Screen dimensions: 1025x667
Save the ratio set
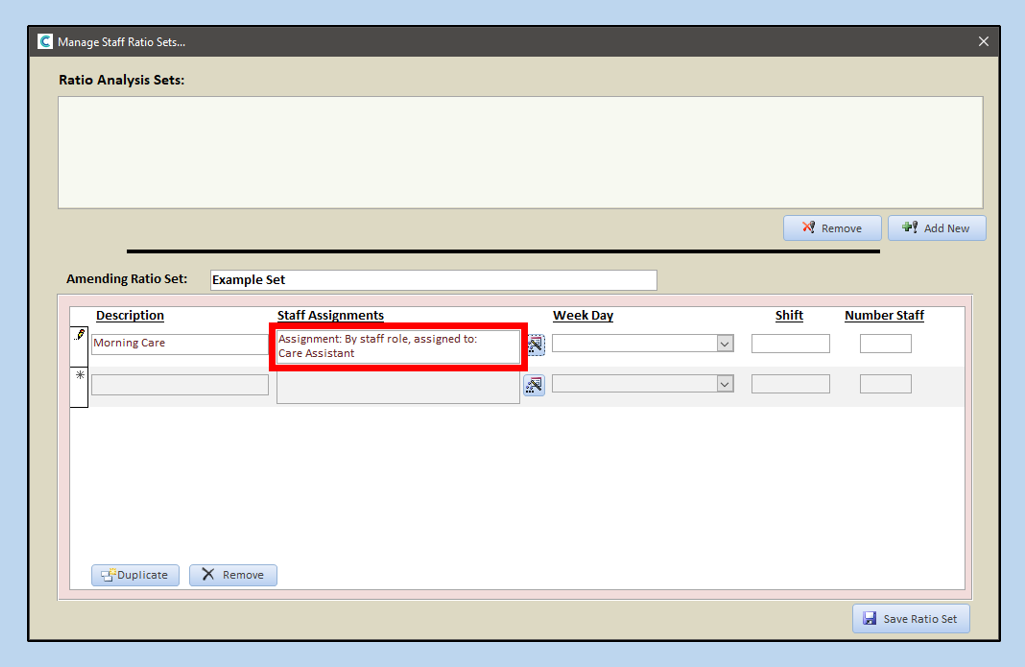(x=910, y=619)
